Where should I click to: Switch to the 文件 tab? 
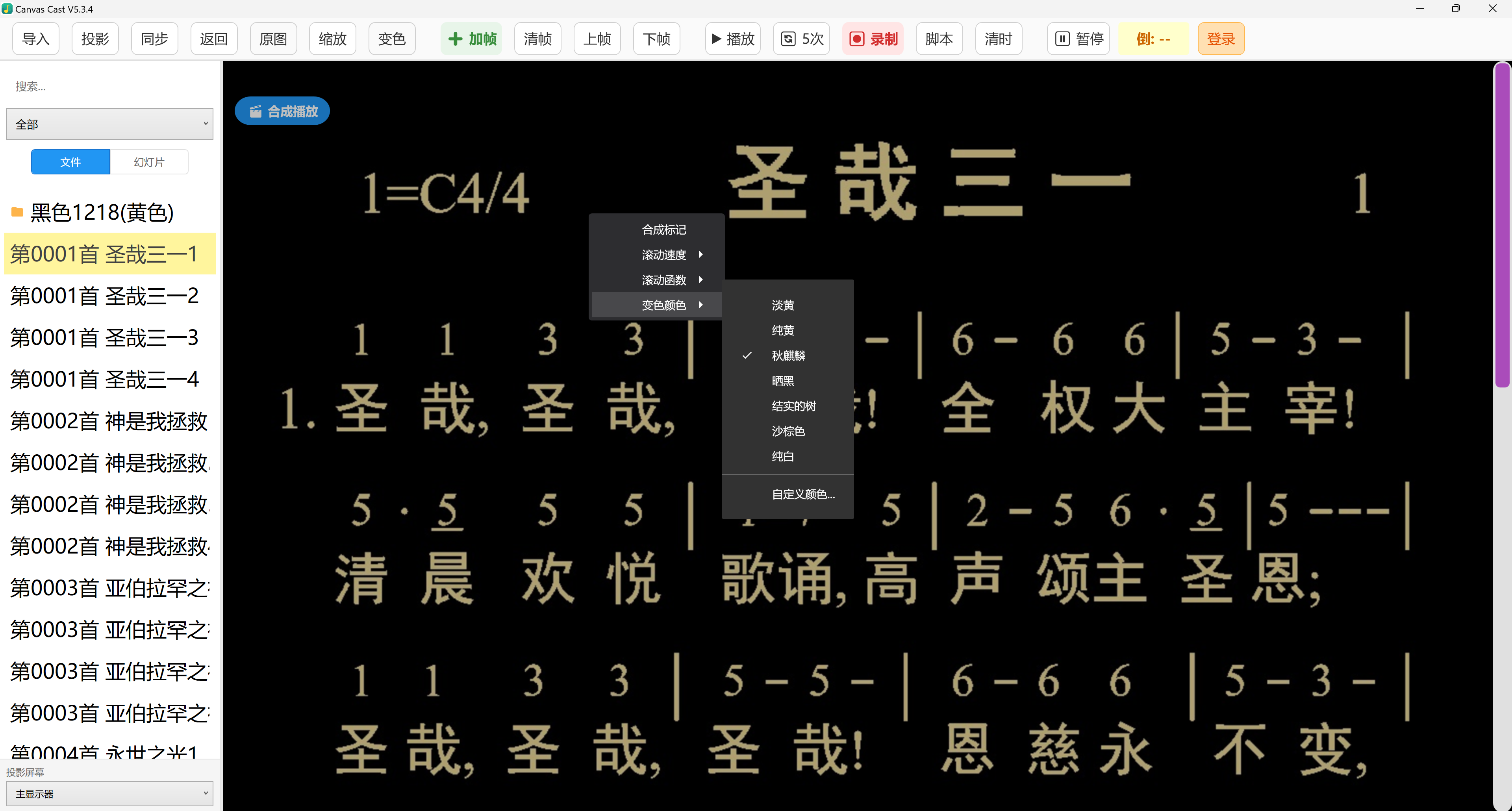70,161
